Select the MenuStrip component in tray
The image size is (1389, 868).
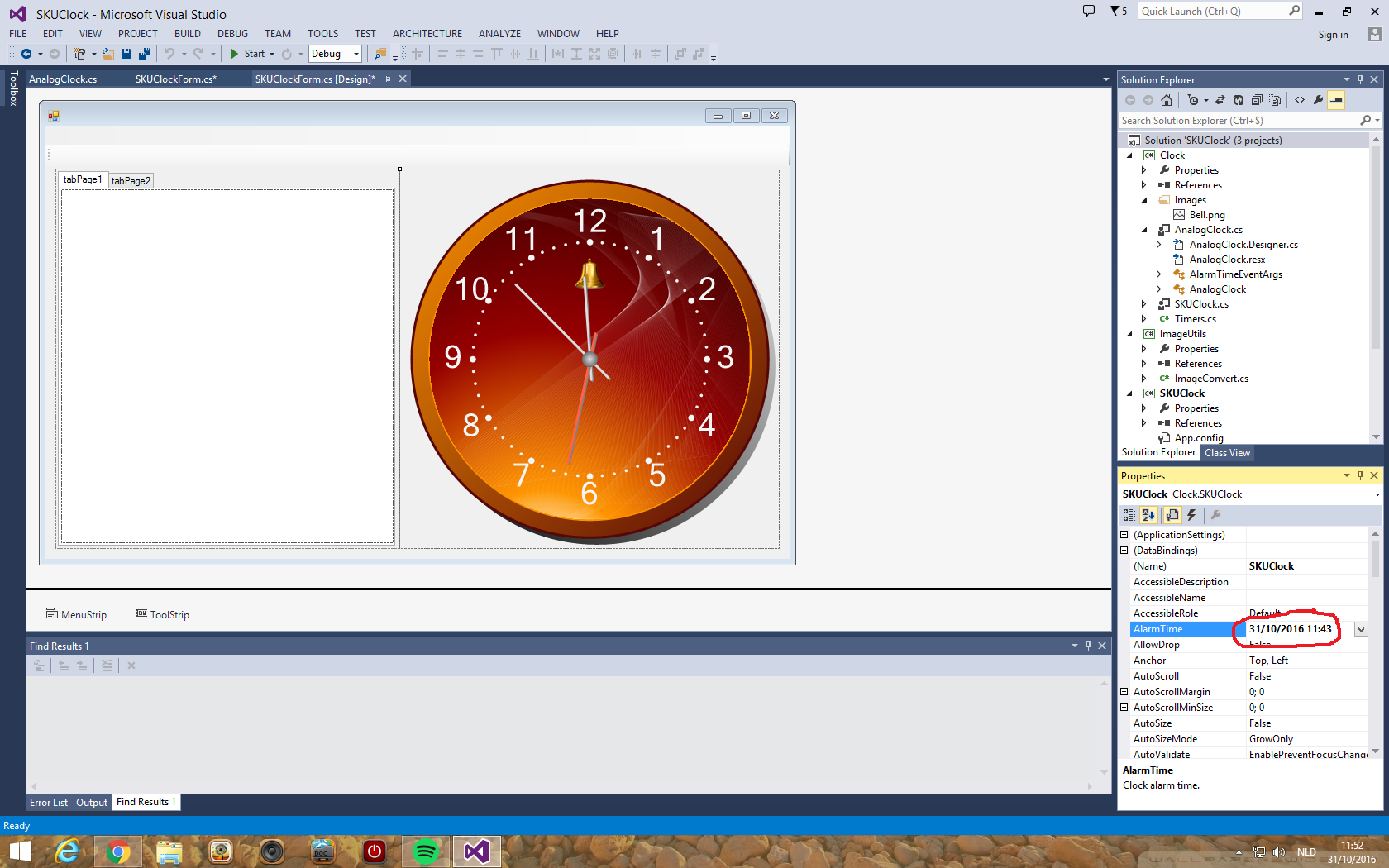76,615
